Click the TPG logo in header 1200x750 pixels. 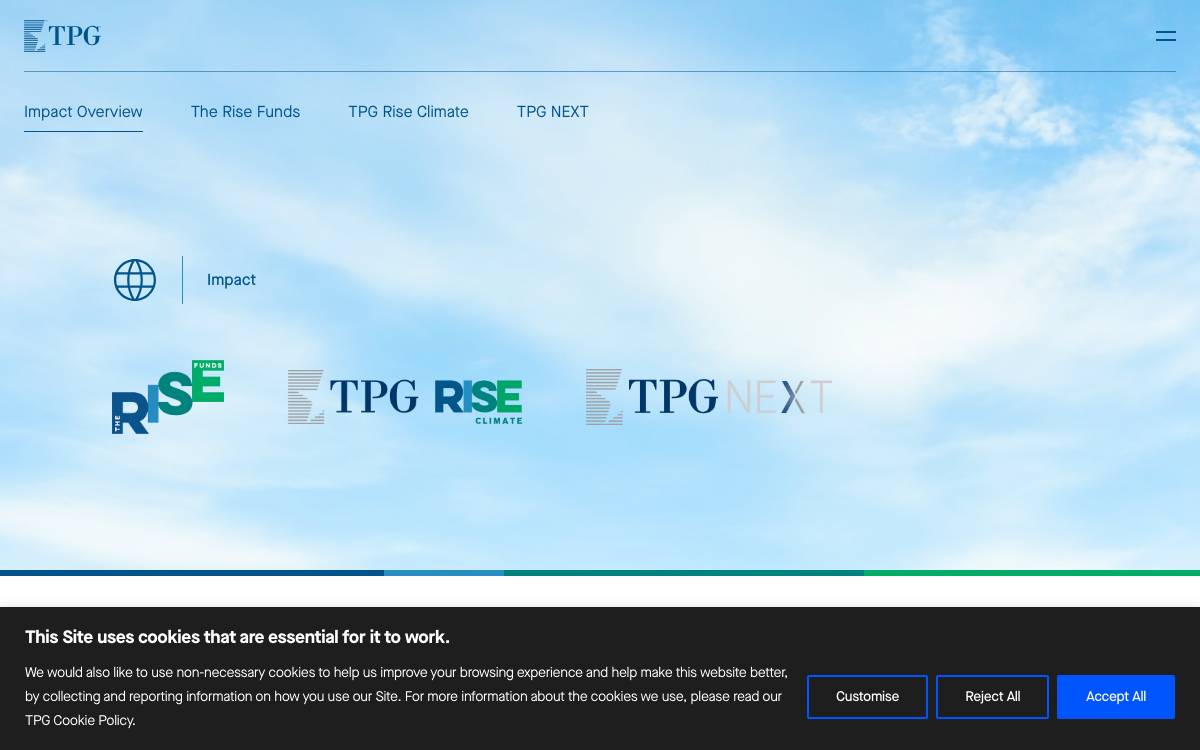62,36
